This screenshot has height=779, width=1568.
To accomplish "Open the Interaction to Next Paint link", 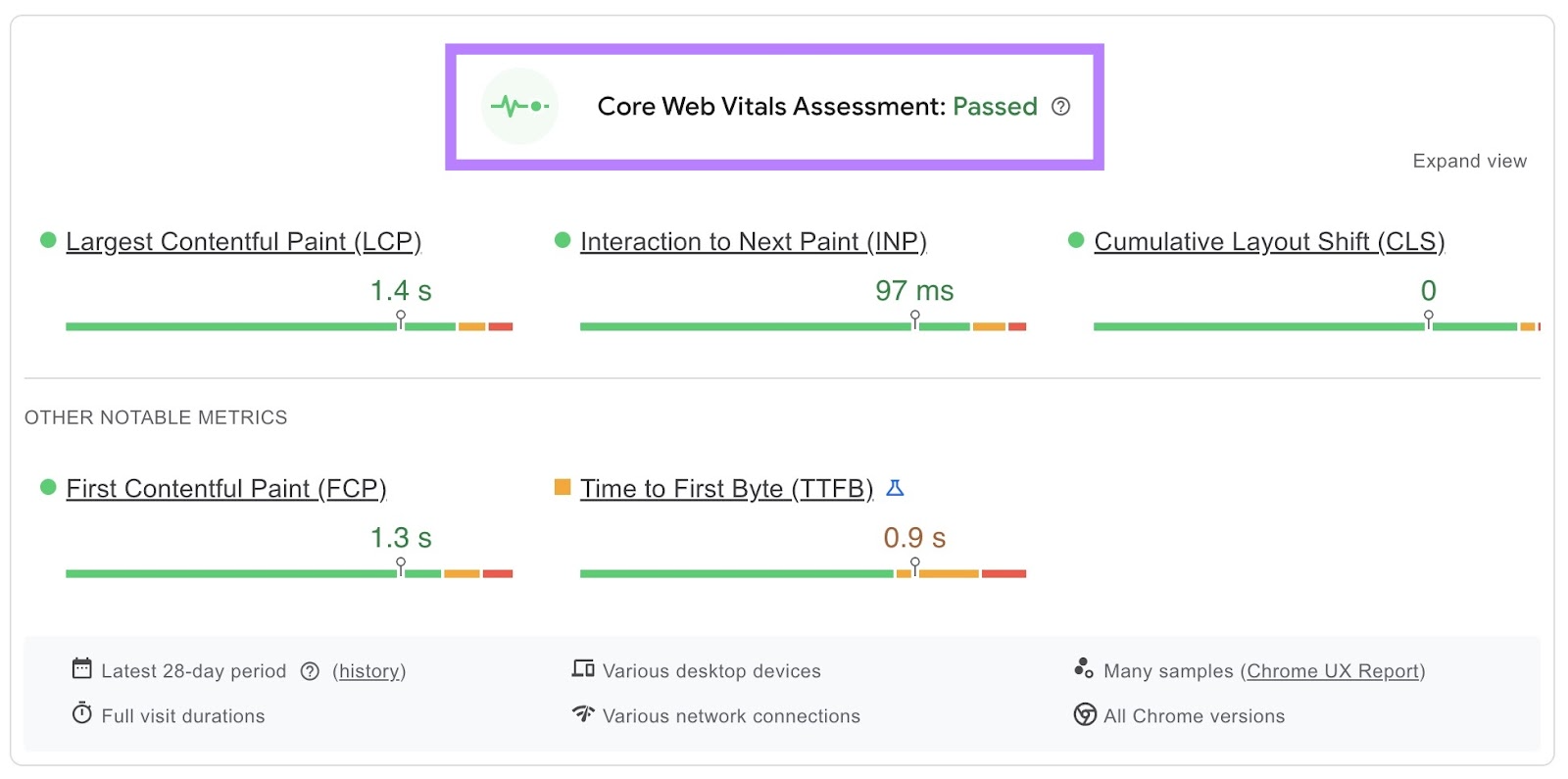I will coord(754,241).
